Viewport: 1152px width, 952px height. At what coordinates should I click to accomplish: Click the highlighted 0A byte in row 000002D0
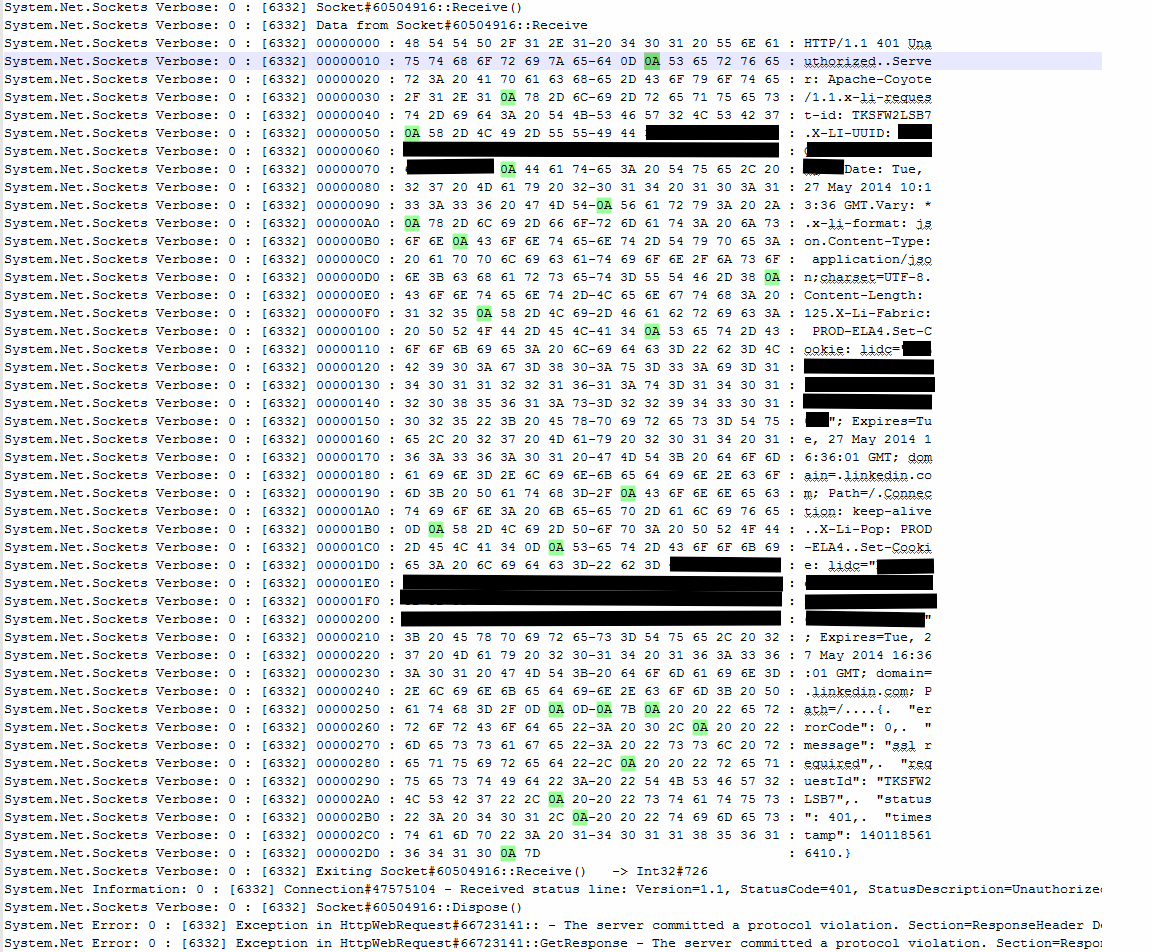click(x=508, y=853)
